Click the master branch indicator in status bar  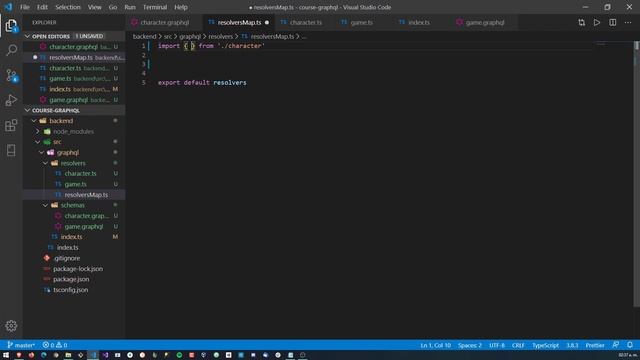pos(21,345)
